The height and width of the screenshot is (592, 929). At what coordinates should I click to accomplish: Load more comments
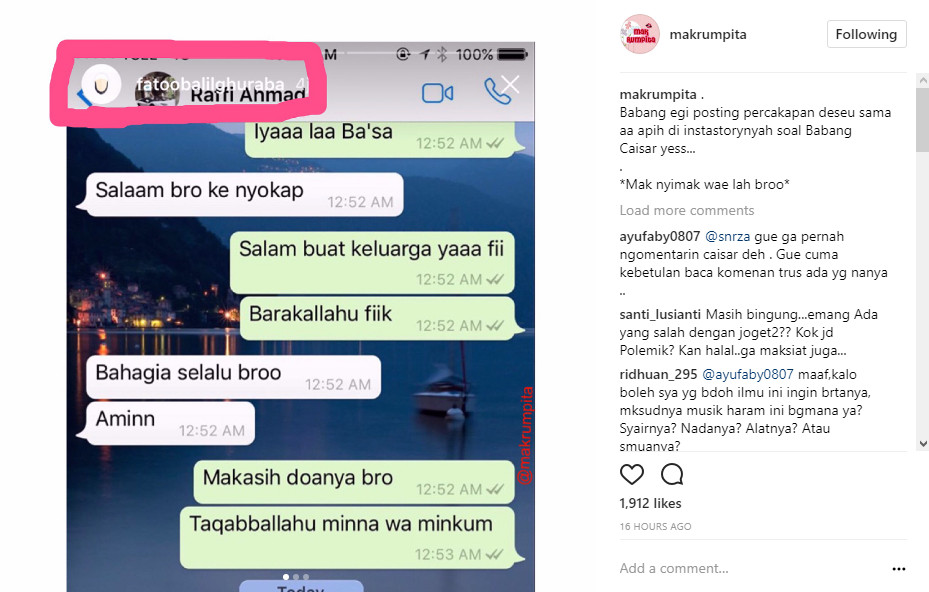(687, 210)
